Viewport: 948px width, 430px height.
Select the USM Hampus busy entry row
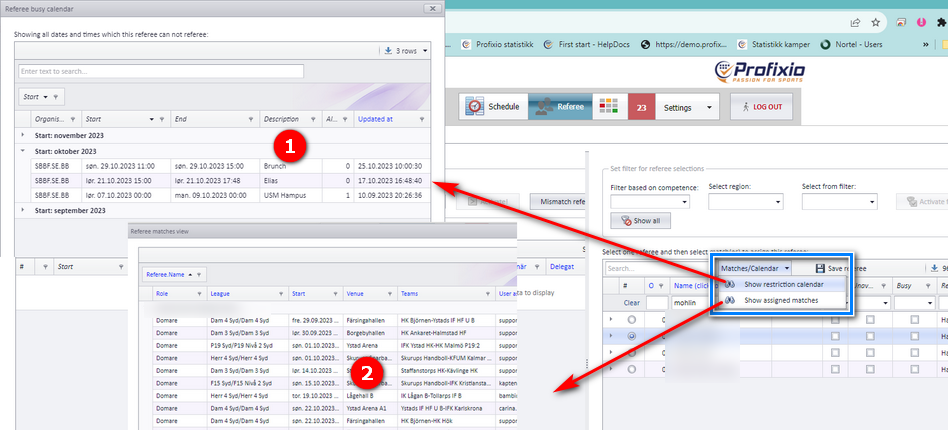tap(230, 195)
